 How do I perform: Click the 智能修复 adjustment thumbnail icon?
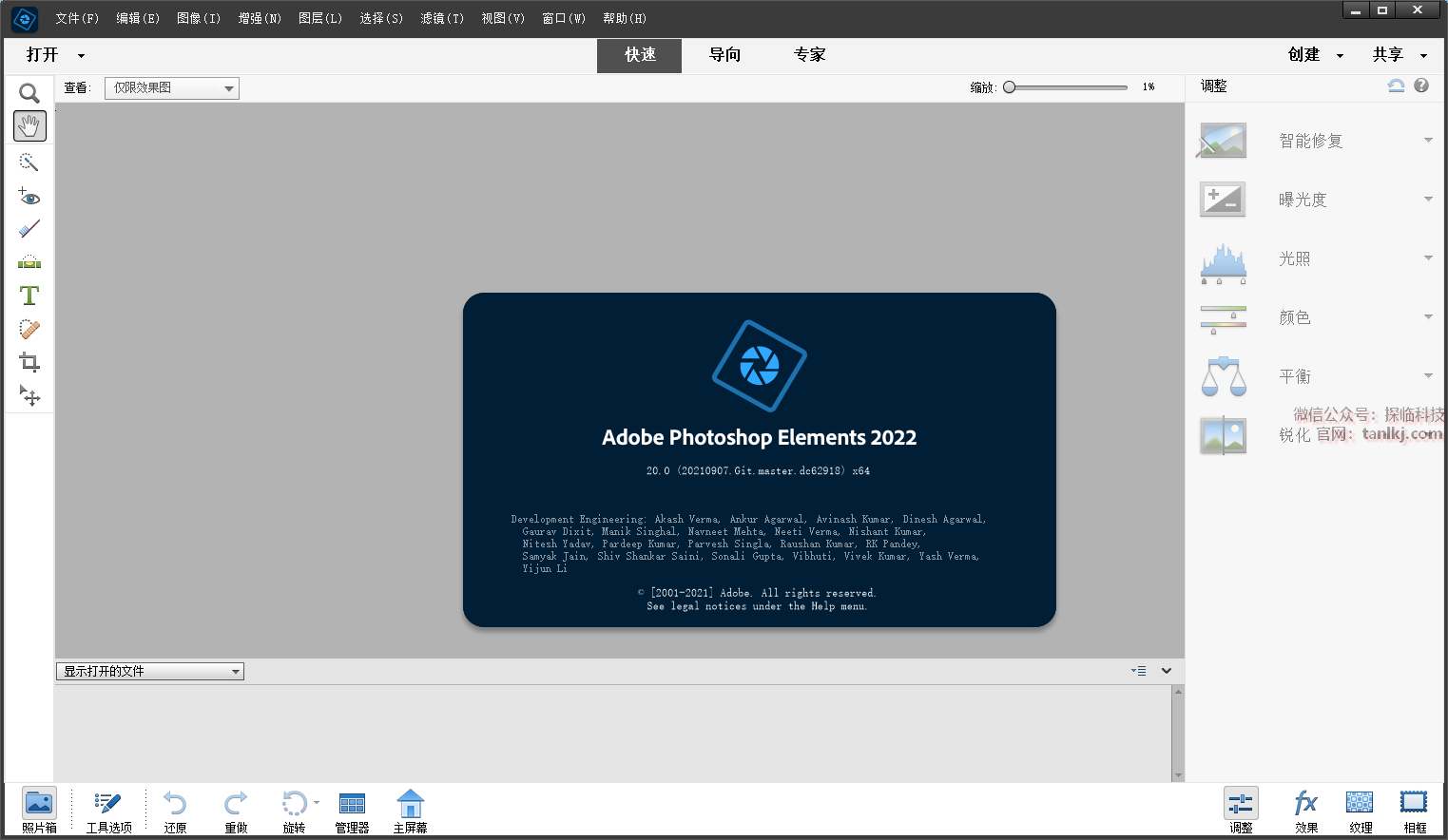1223,141
